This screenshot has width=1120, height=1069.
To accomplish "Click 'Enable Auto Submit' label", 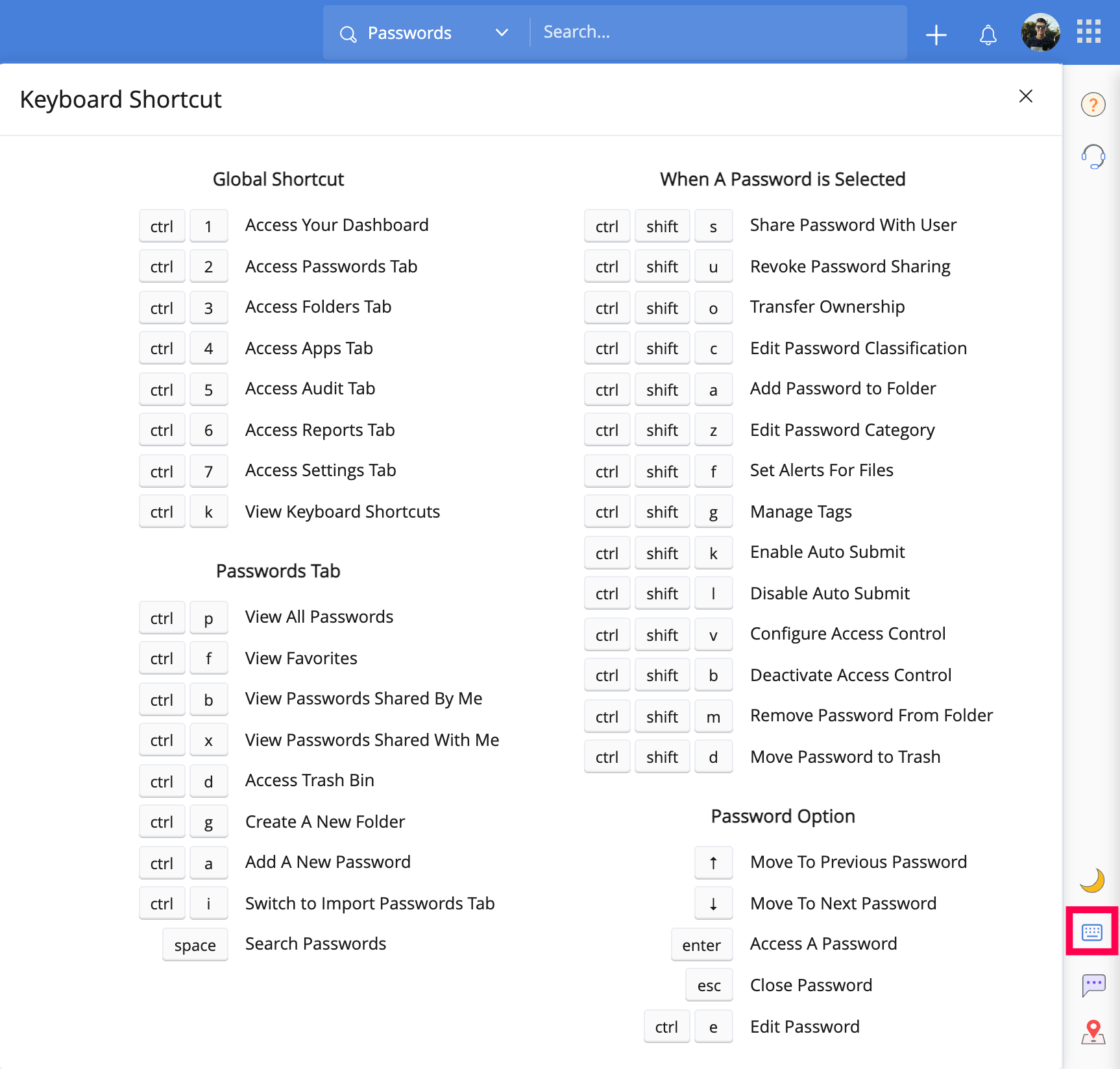I will pyautogui.click(x=827, y=552).
